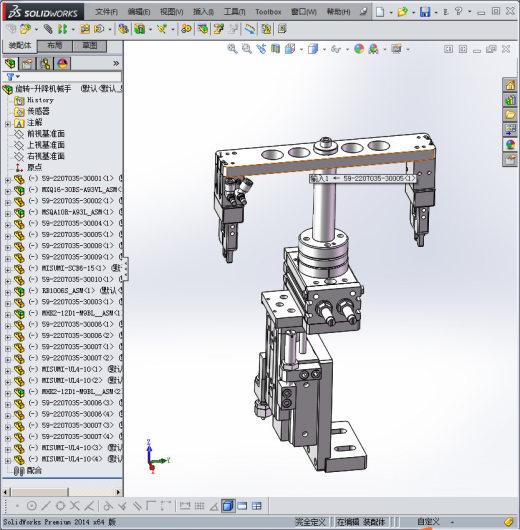Open the 帮助(H) menu
The height and width of the screenshot is (530, 520).
338,12
